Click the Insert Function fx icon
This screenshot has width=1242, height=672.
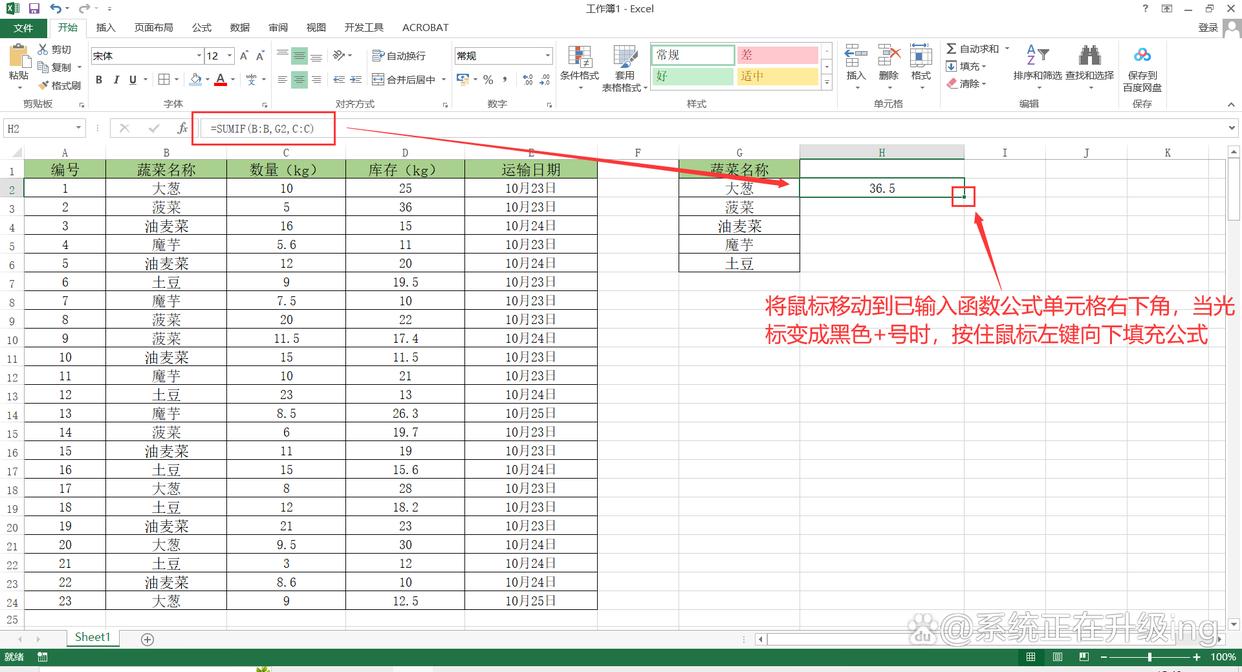tap(182, 128)
